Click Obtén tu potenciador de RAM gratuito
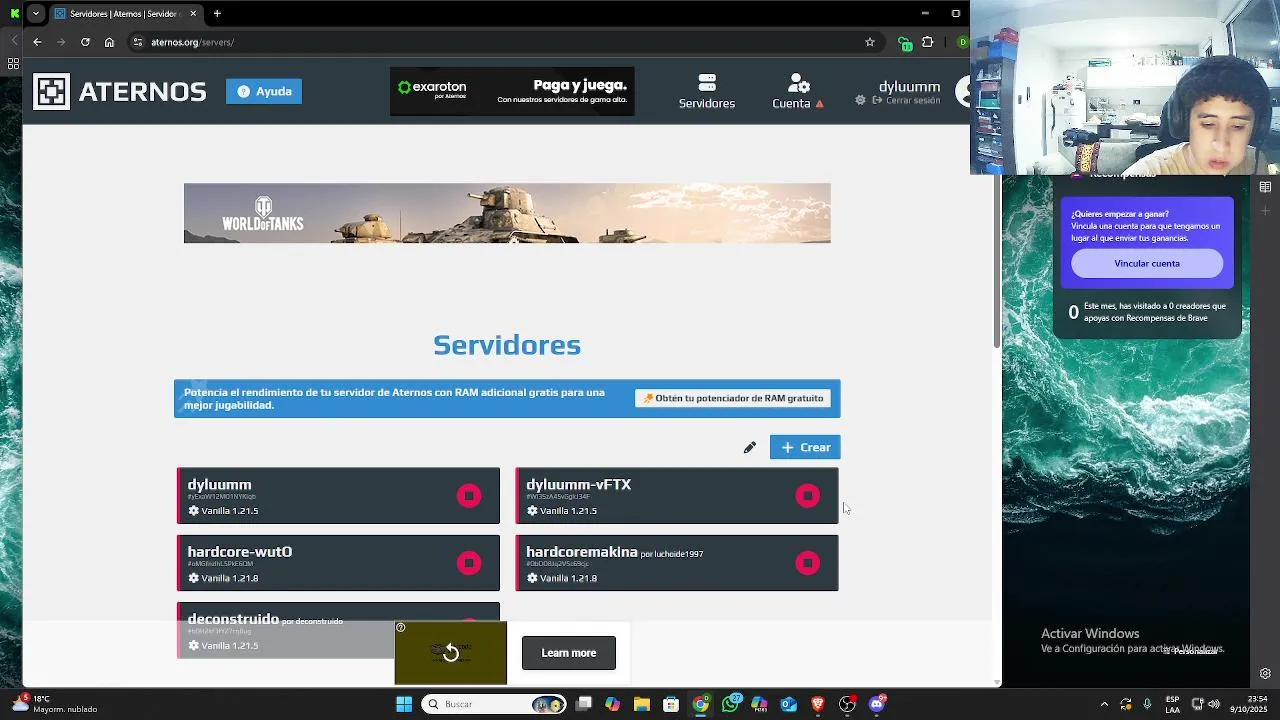 [x=733, y=398]
